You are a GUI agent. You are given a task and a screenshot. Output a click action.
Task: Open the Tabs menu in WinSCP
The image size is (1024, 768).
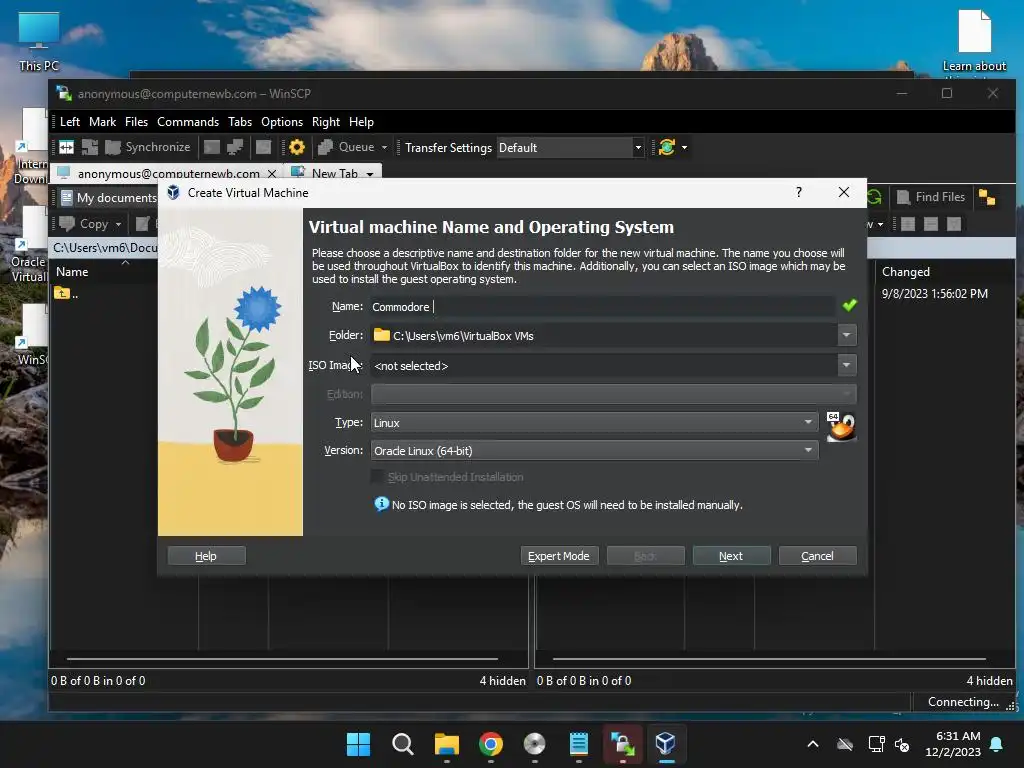[240, 122]
